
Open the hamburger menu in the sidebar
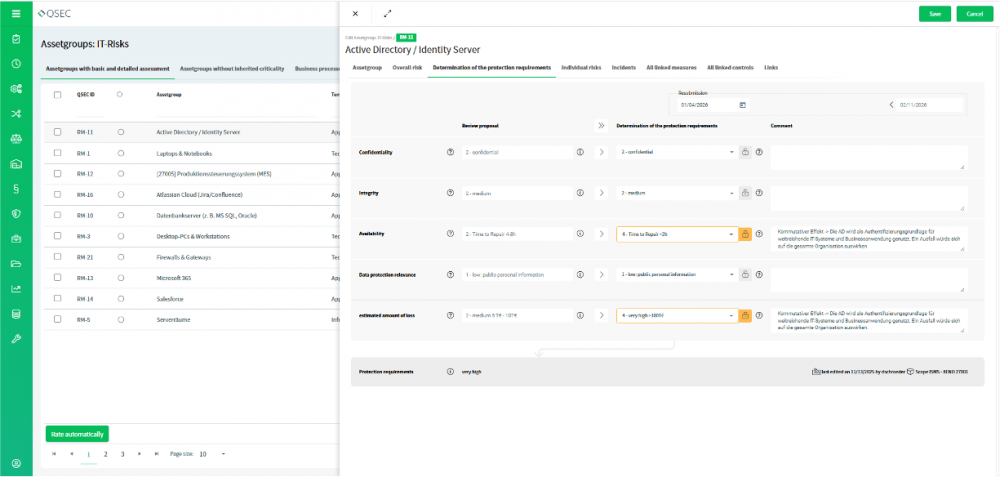16,14
